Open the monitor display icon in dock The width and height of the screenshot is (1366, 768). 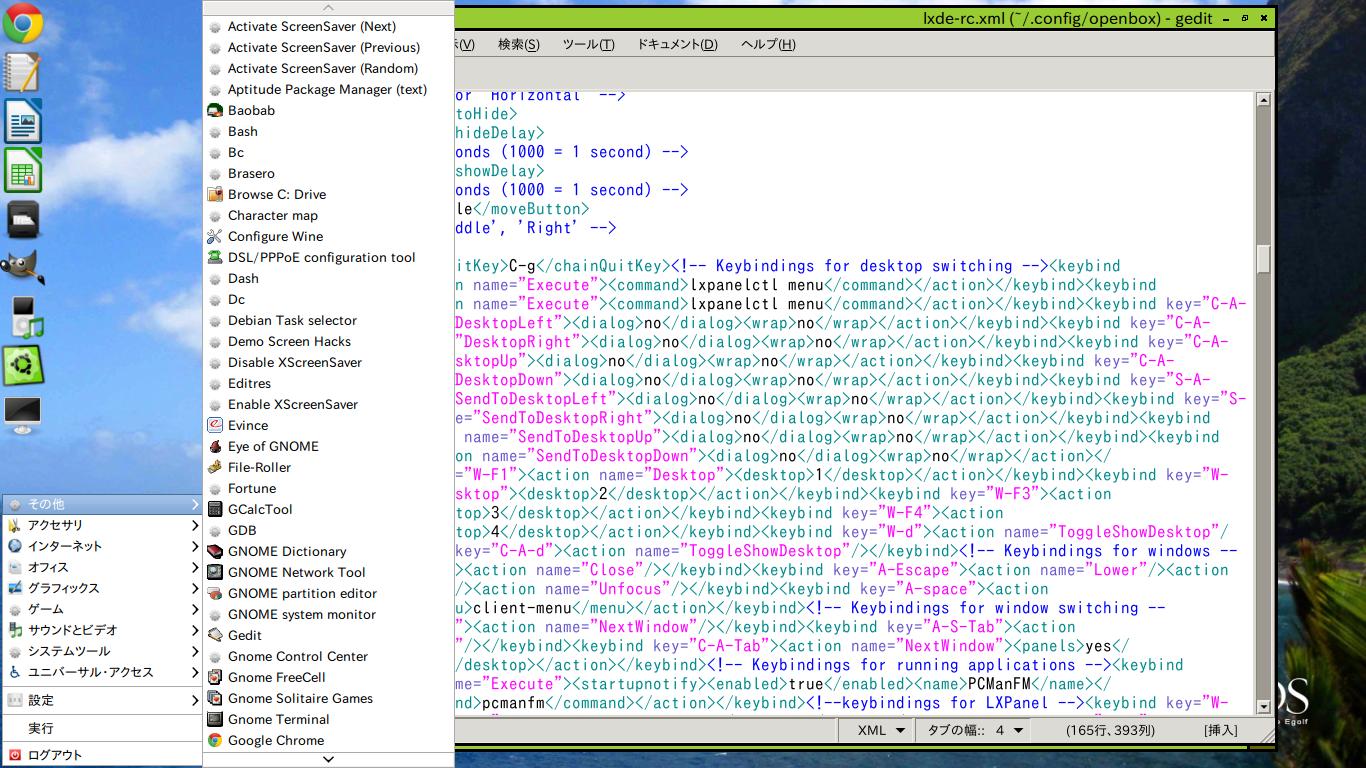[x=23, y=413]
